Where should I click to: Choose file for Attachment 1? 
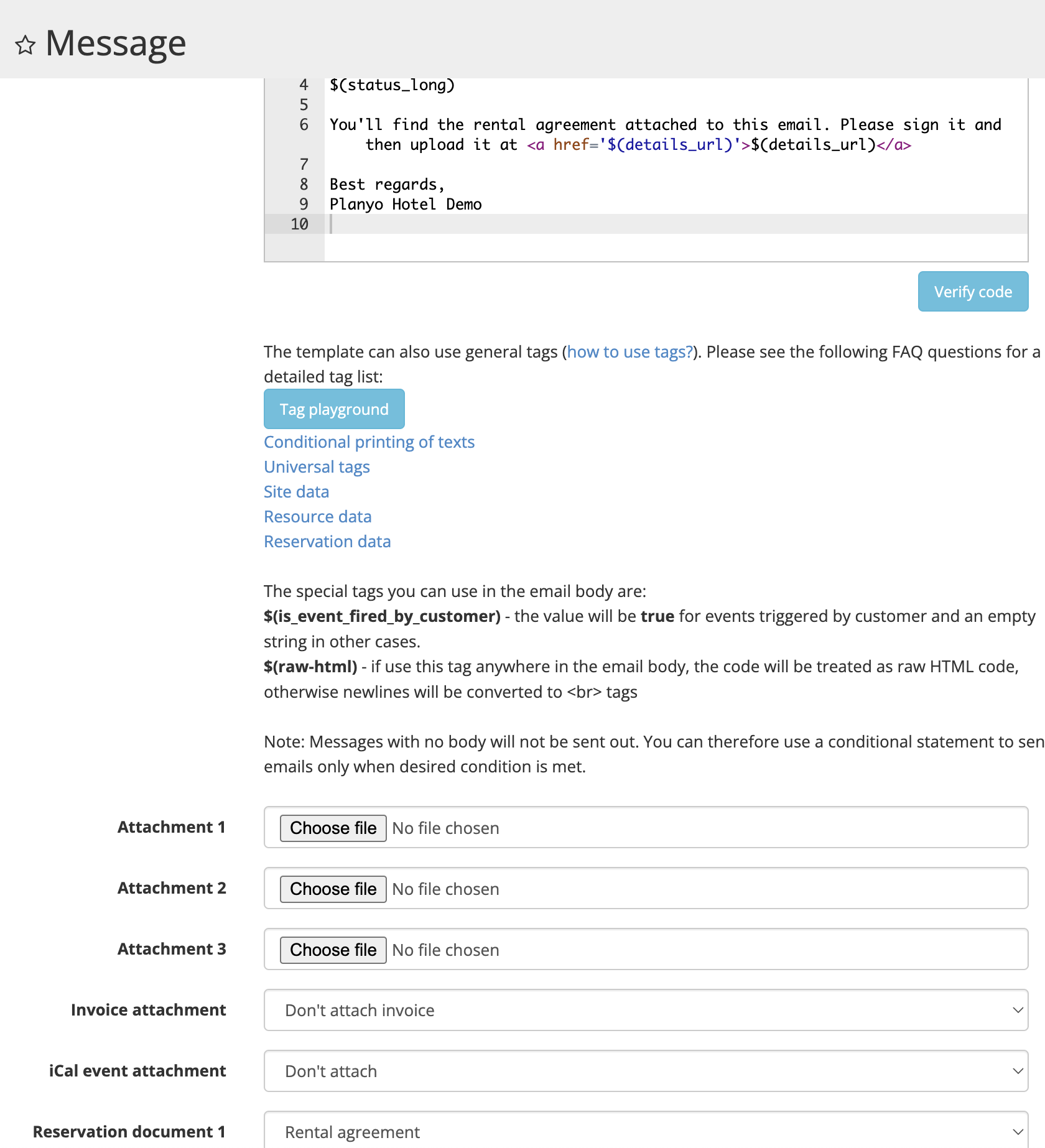click(x=333, y=828)
